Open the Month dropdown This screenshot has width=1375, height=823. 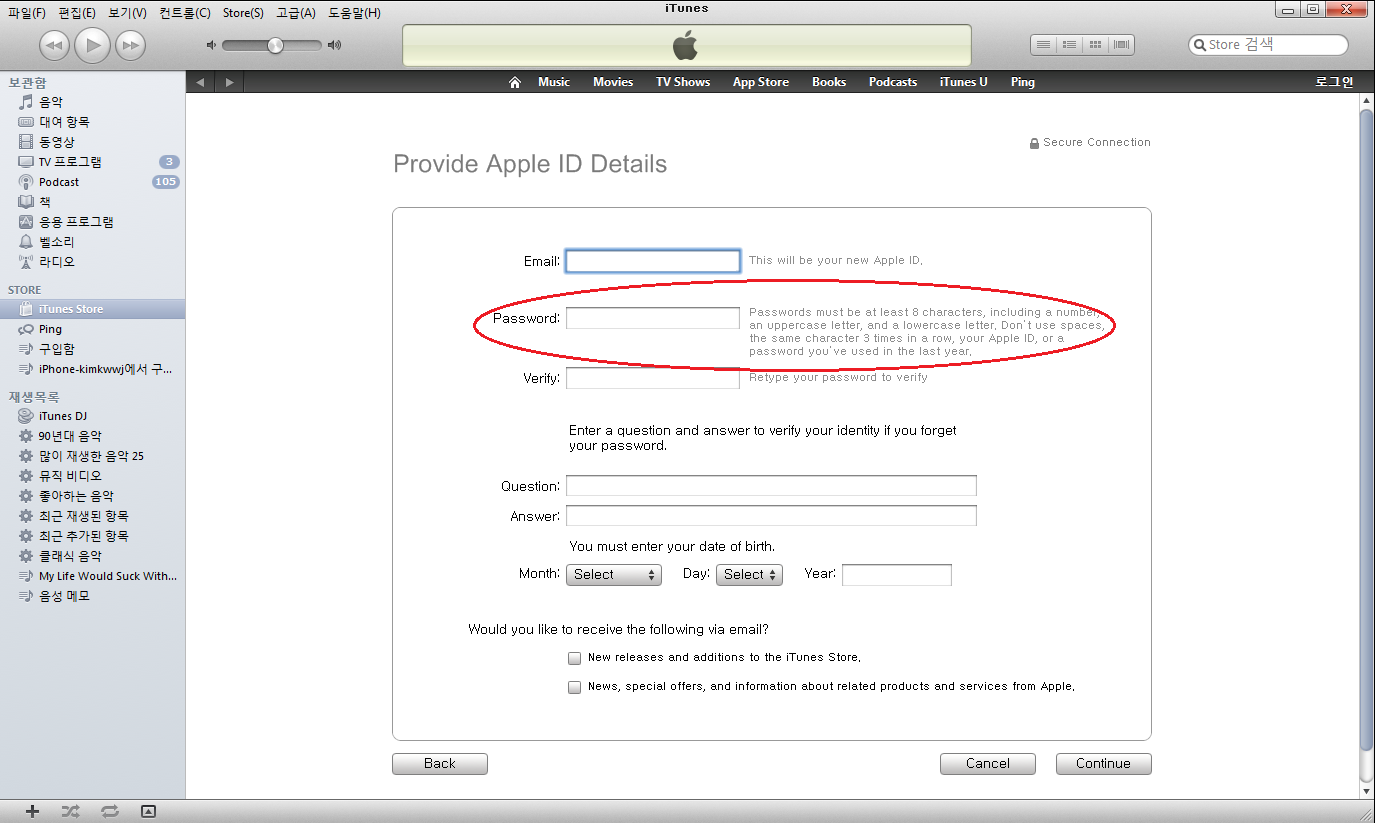tap(614, 574)
